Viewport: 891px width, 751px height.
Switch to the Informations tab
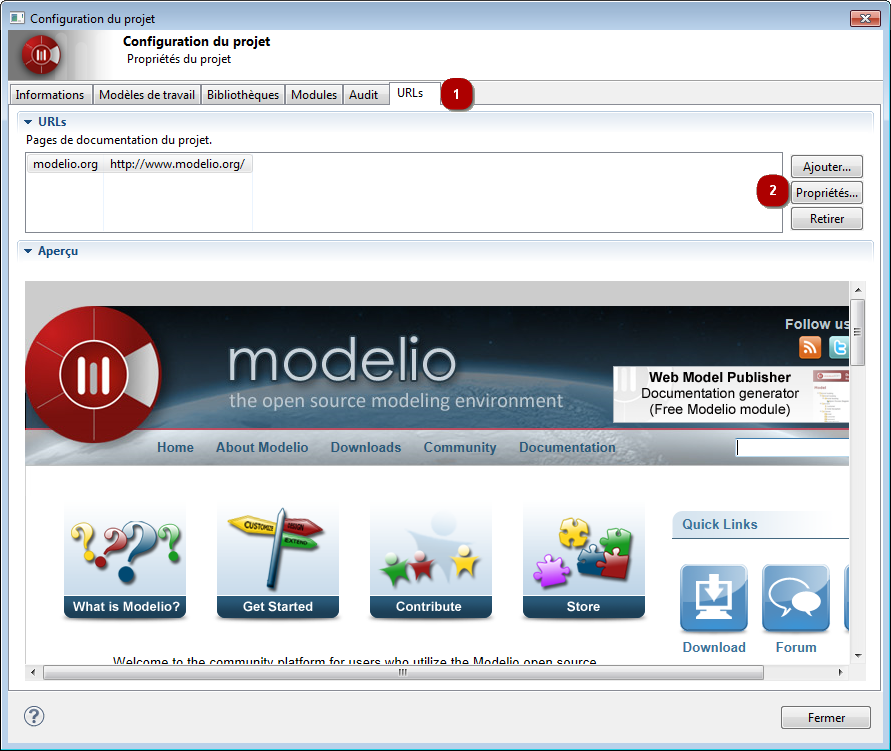pyautogui.click(x=50, y=95)
